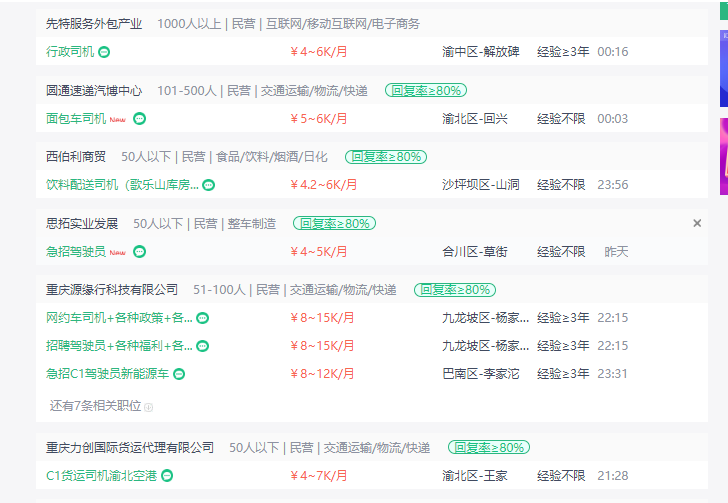The image size is (728, 503).
Task: Open the 行政司机 job posting
Action: click(70, 52)
